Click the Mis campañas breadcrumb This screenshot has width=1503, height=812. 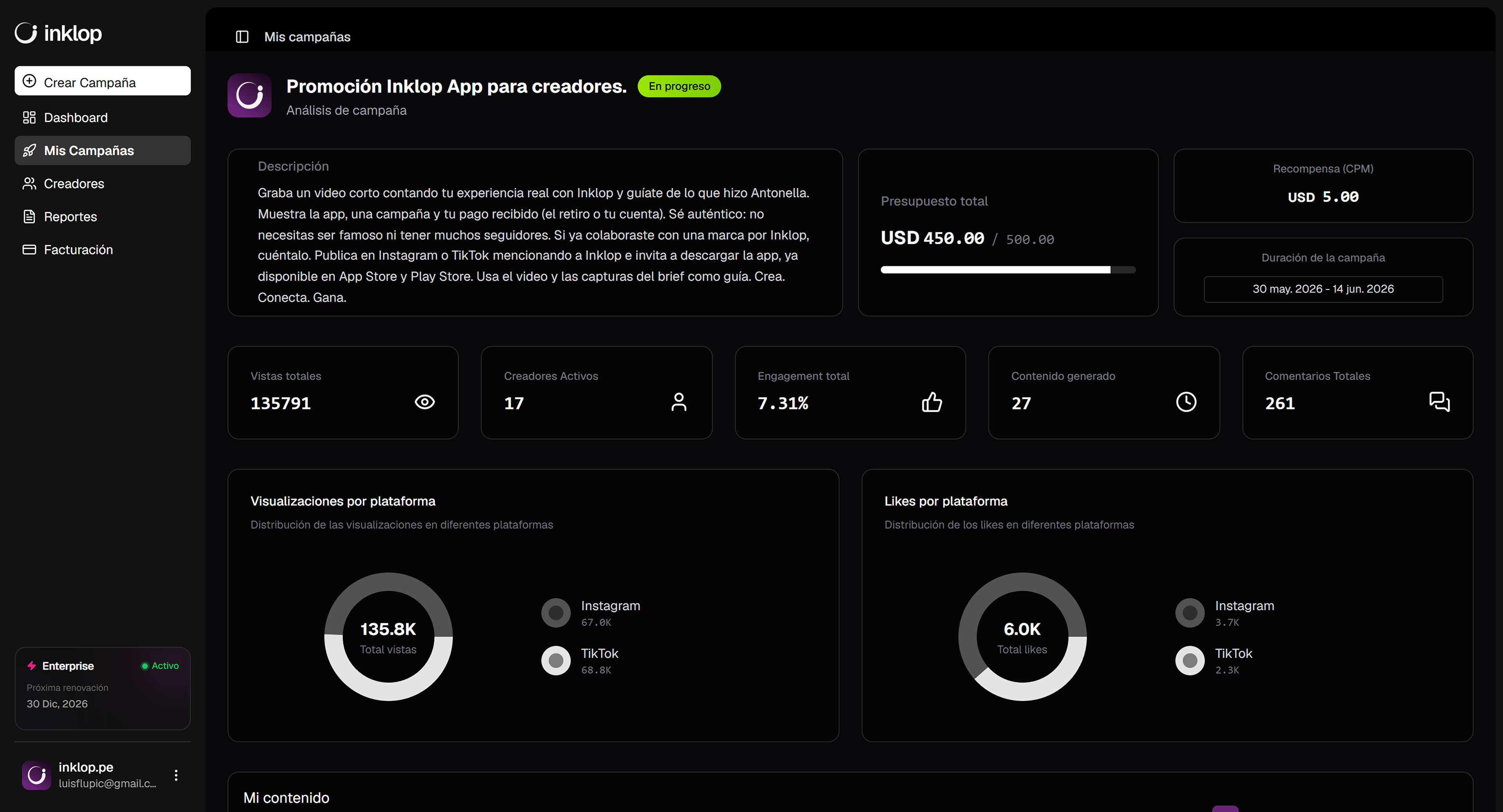(308, 37)
